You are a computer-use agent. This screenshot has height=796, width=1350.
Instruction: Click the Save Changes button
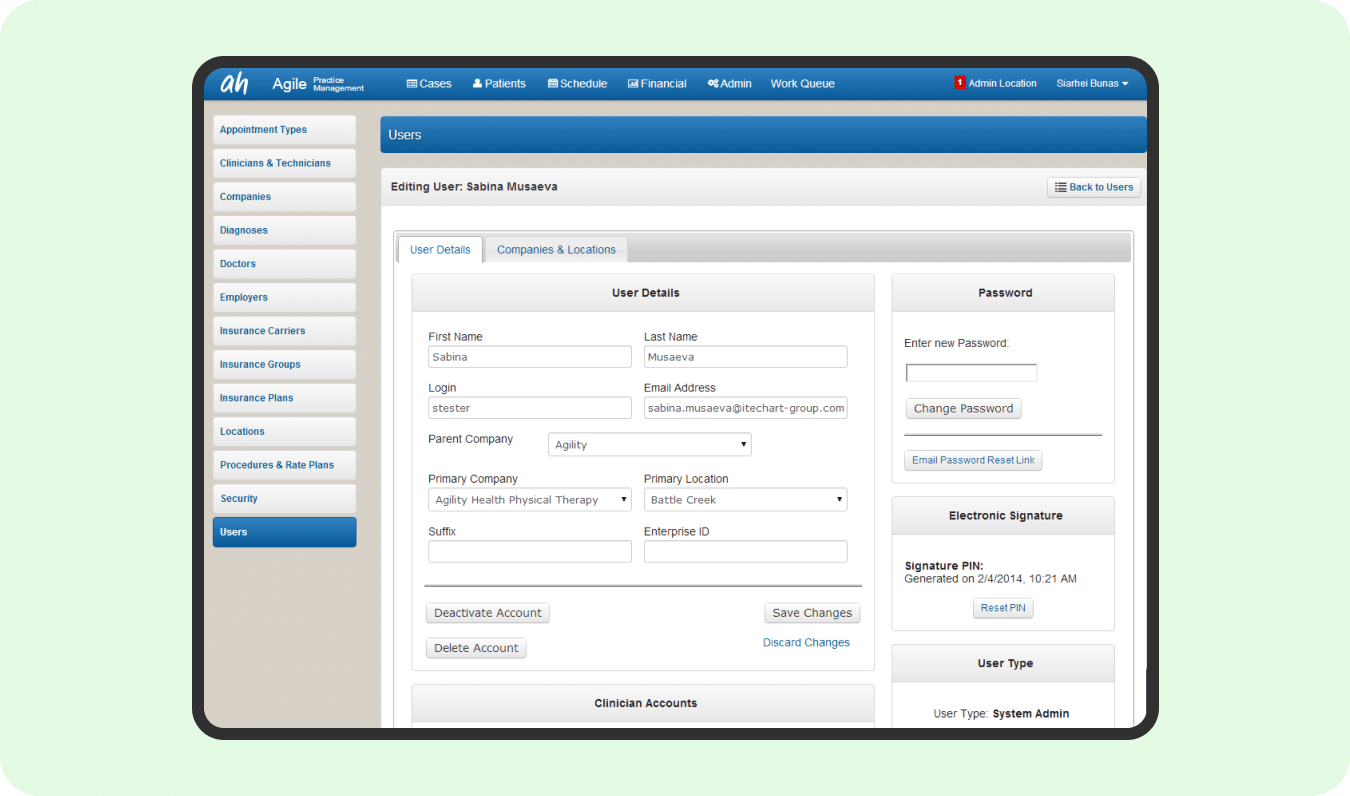tap(812, 613)
